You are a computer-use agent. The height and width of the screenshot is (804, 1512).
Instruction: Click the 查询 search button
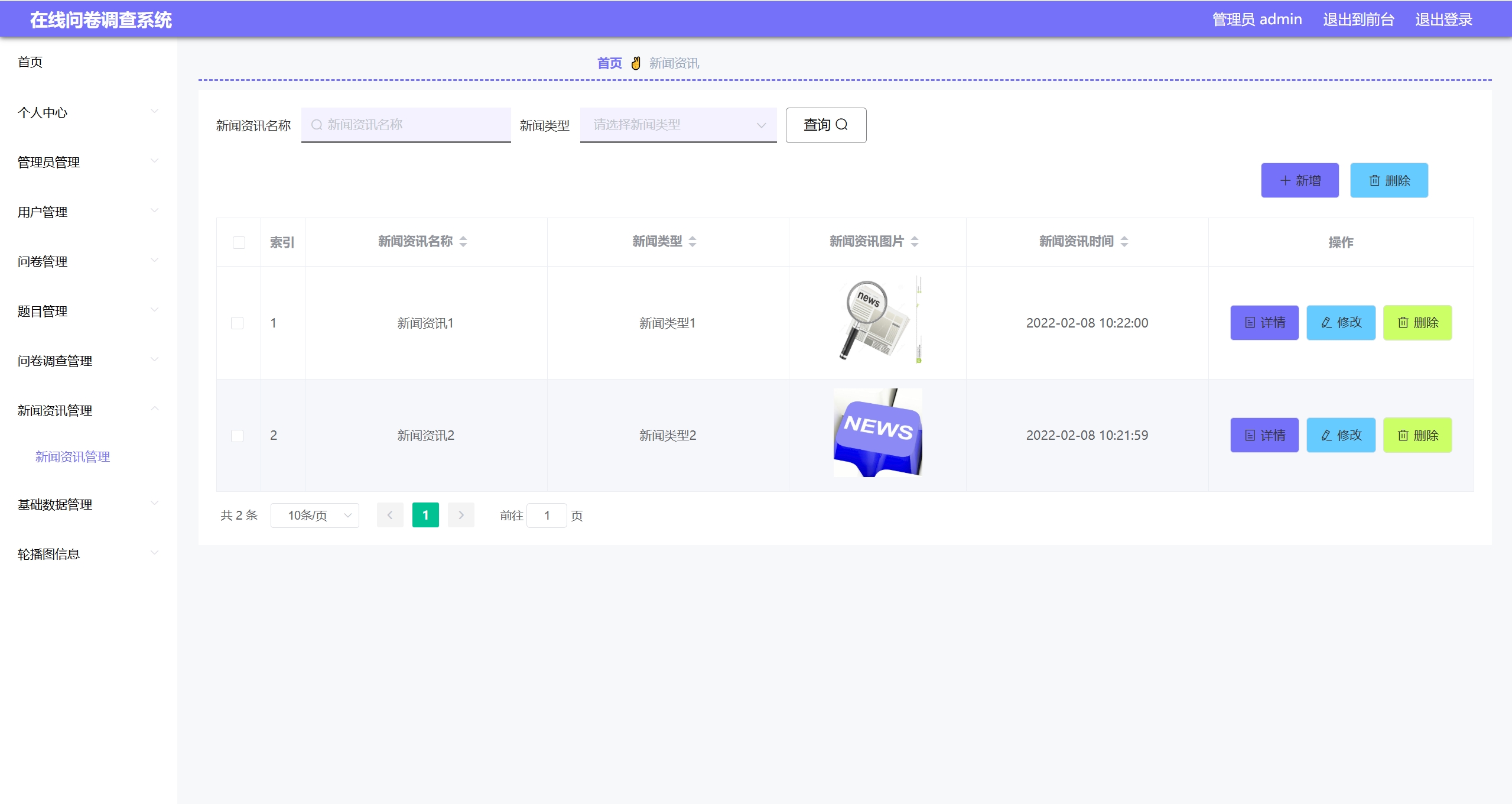pyautogui.click(x=826, y=125)
